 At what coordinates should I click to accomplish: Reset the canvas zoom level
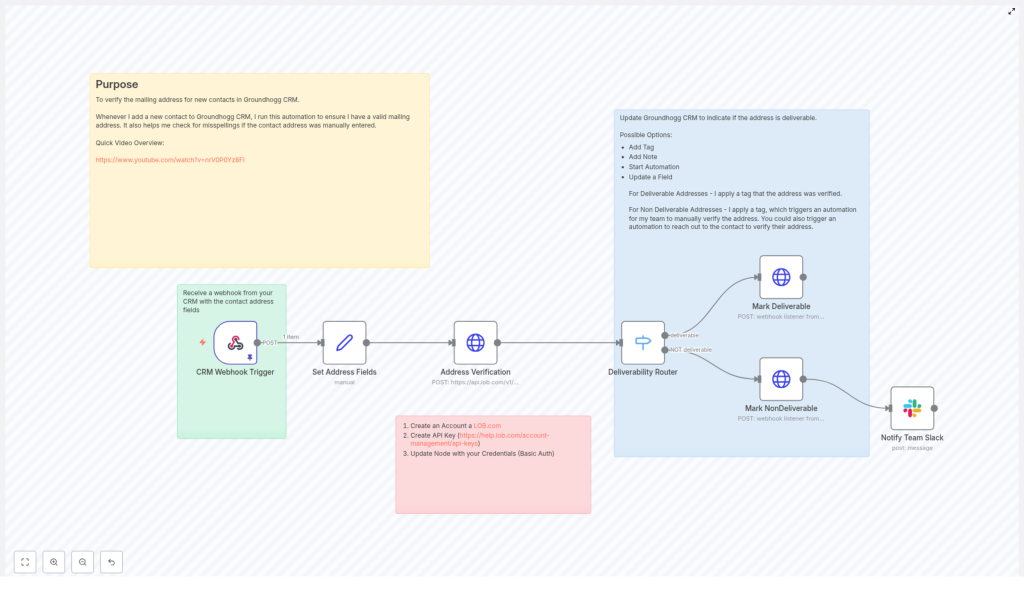tap(112, 562)
